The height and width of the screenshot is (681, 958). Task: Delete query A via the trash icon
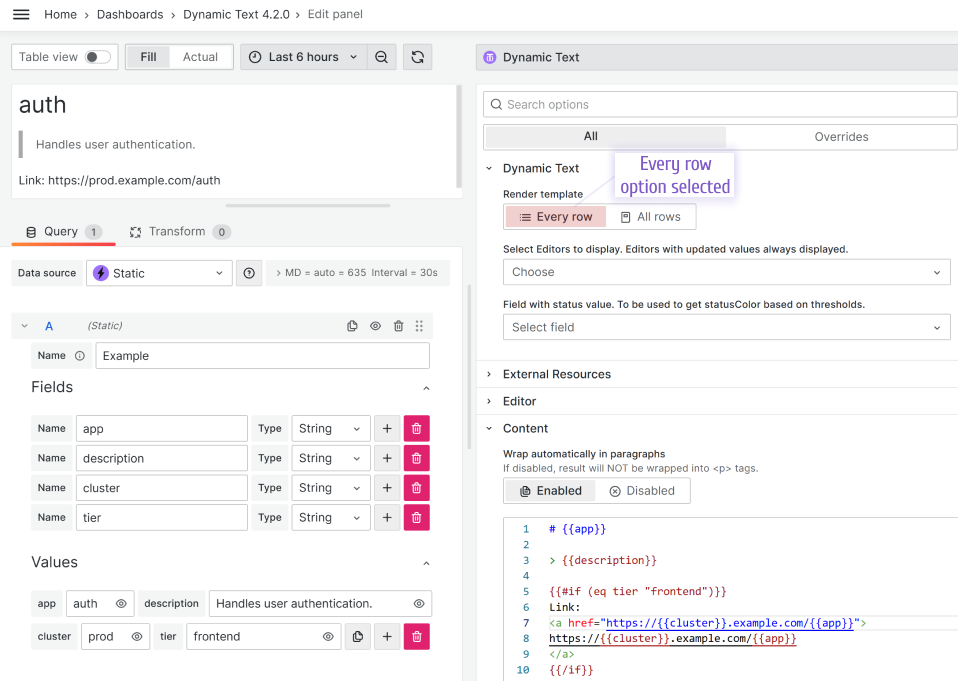tap(398, 325)
